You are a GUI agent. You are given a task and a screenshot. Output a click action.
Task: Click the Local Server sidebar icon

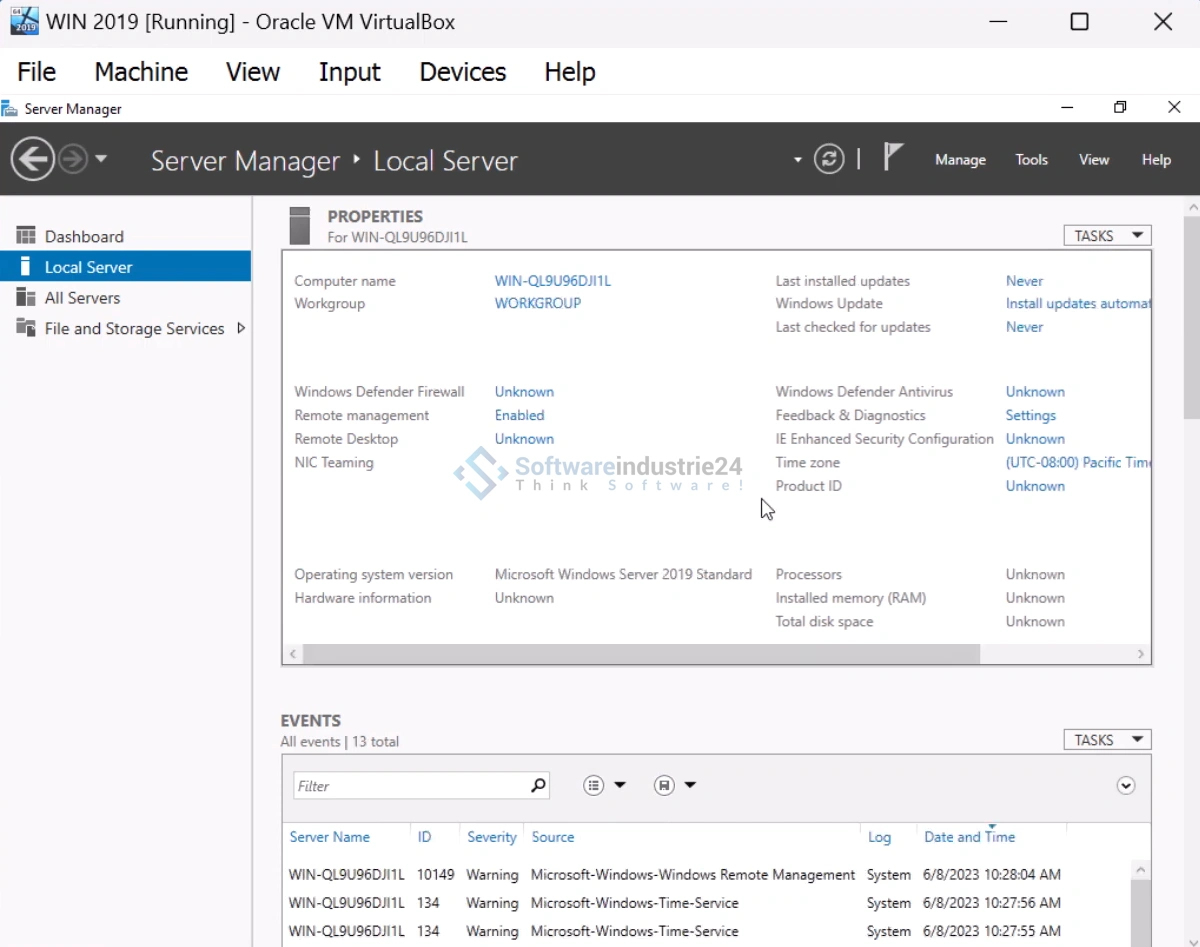coord(26,267)
